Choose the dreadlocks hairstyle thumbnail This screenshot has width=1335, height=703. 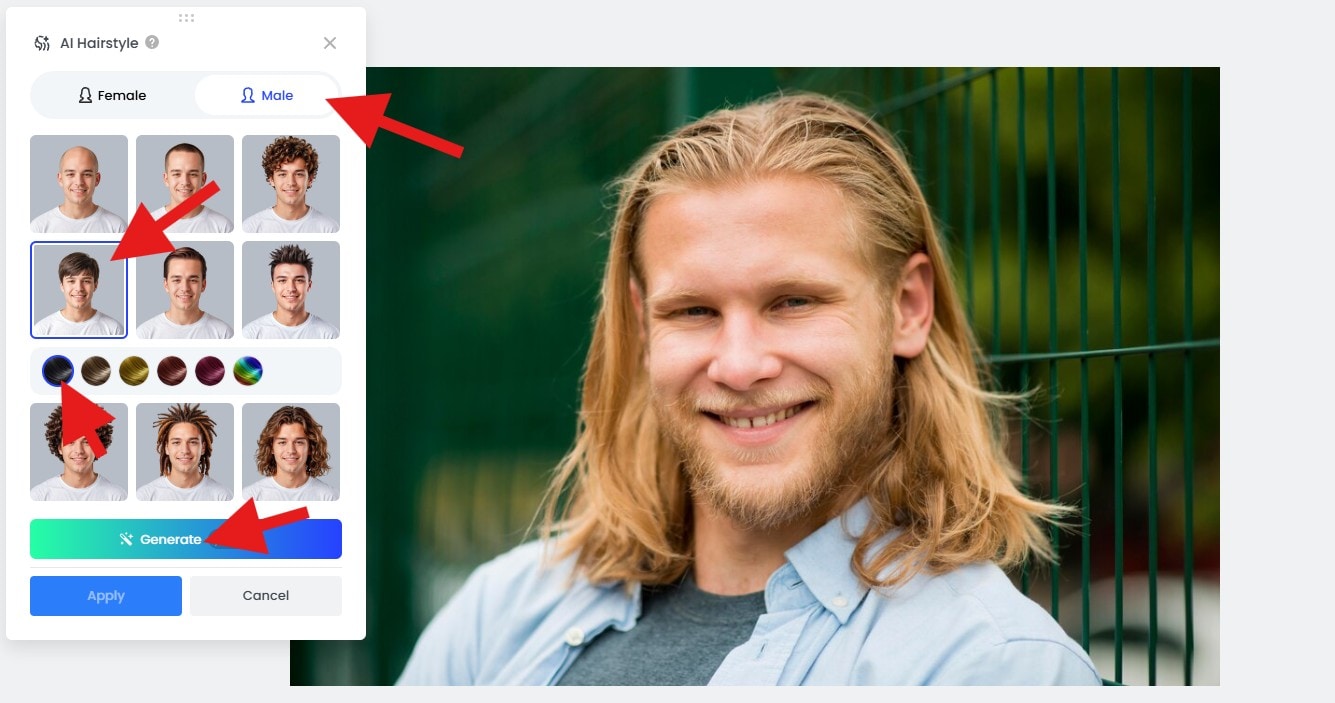(x=185, y=452)
